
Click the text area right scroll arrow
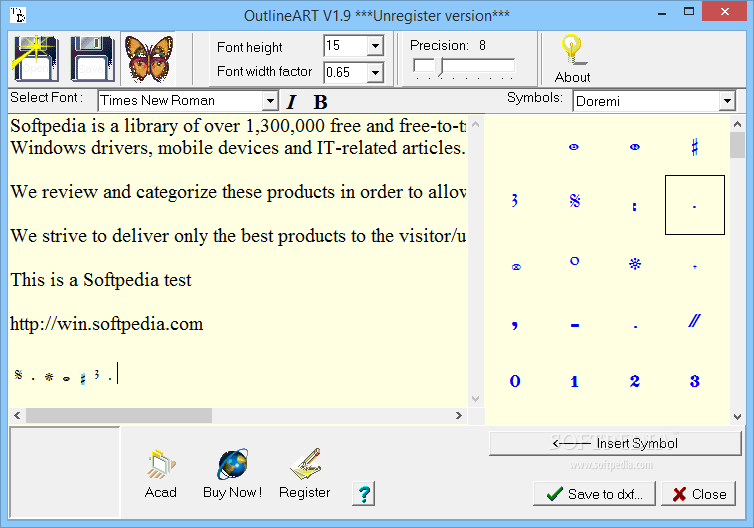(x=459, y=415)
